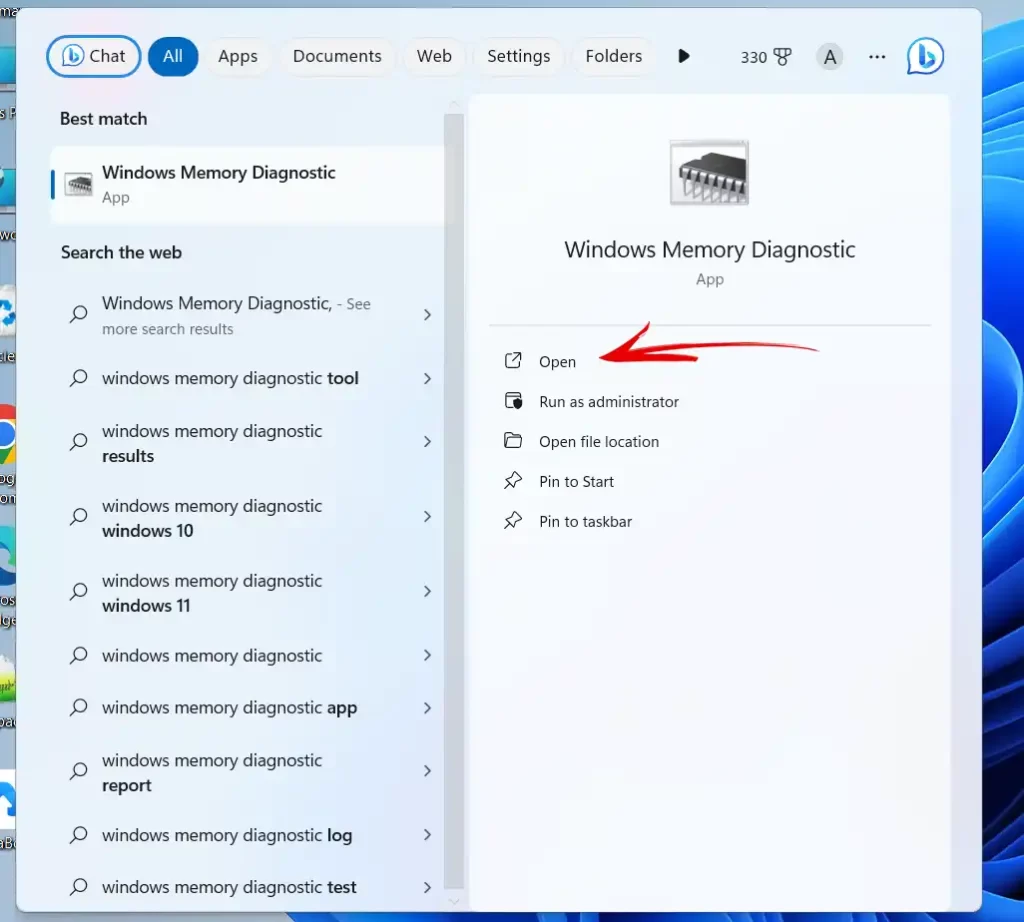Switch to the Documents filter tab
The width and height of the screenshot is (1024, 922).
coord(337,56)
